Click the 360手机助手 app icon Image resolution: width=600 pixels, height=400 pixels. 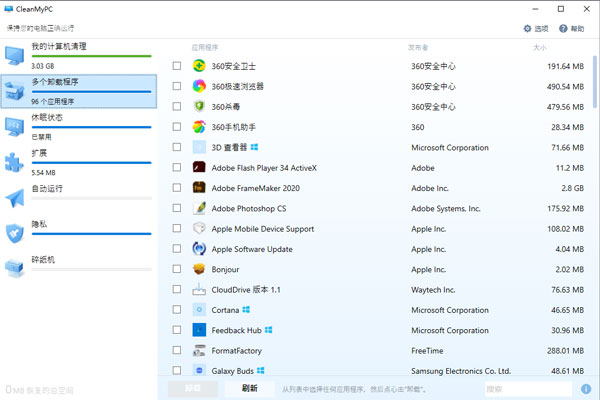(x=199, y=127)
